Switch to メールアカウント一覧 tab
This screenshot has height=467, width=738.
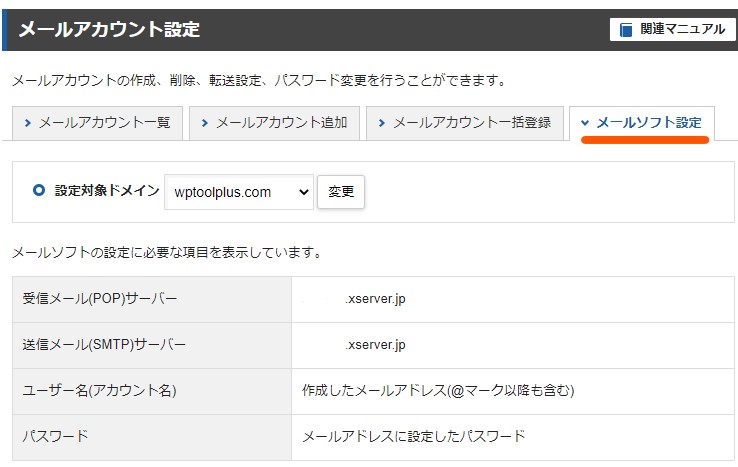97,123
